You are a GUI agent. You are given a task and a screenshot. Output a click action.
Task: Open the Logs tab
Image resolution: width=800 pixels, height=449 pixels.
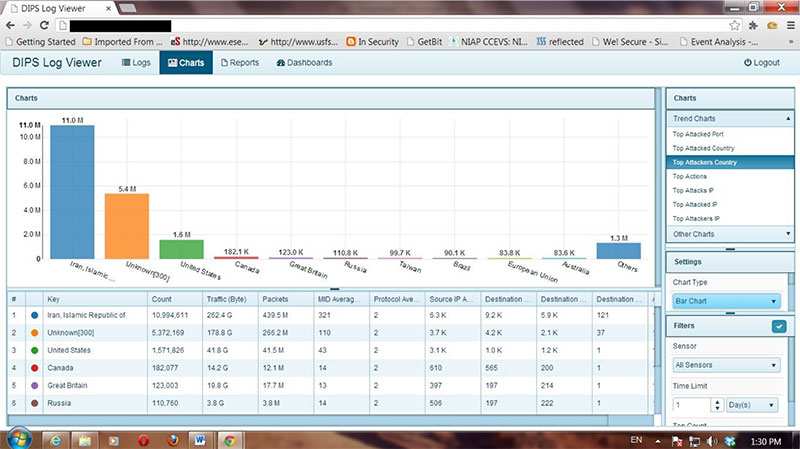click(x=136, y=63)
